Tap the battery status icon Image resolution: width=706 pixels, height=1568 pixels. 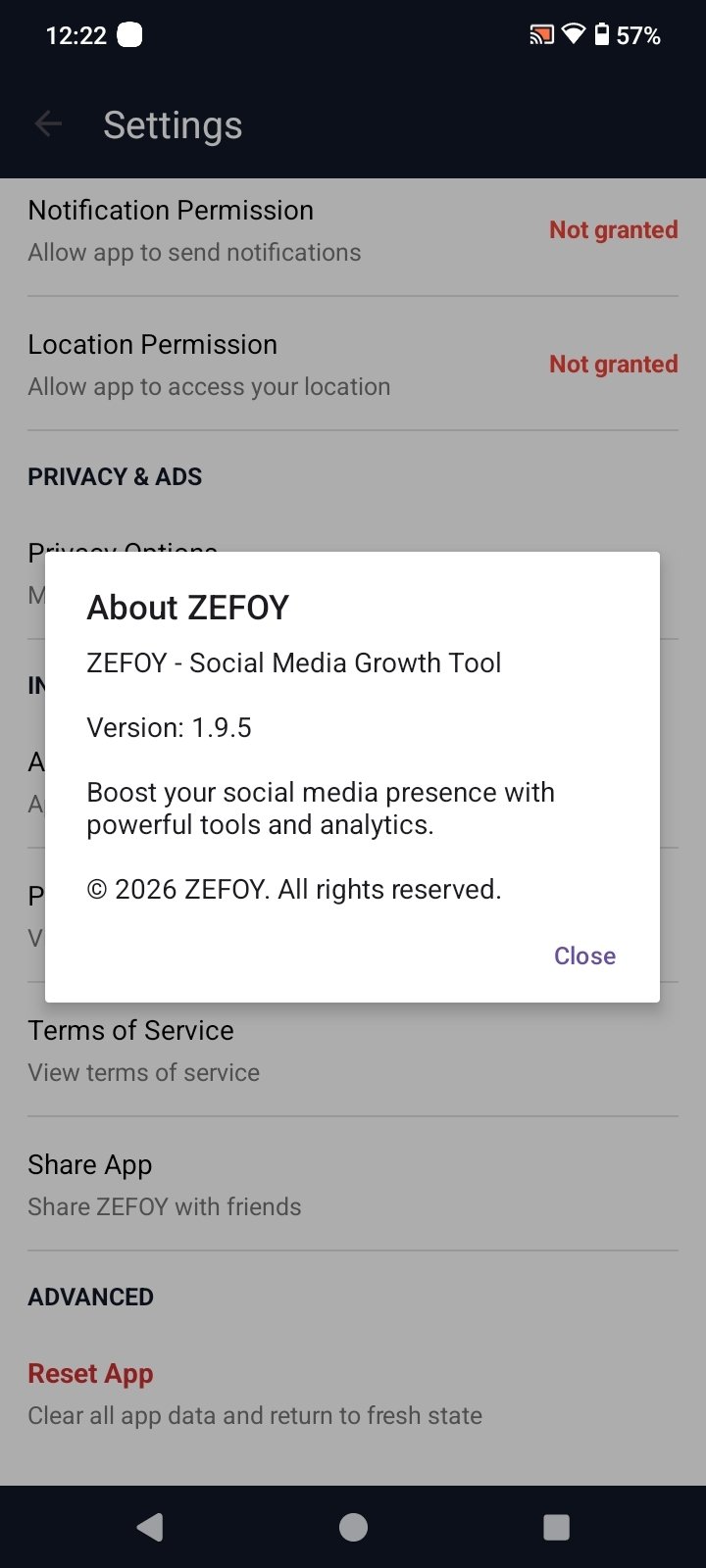pos(602,35)
